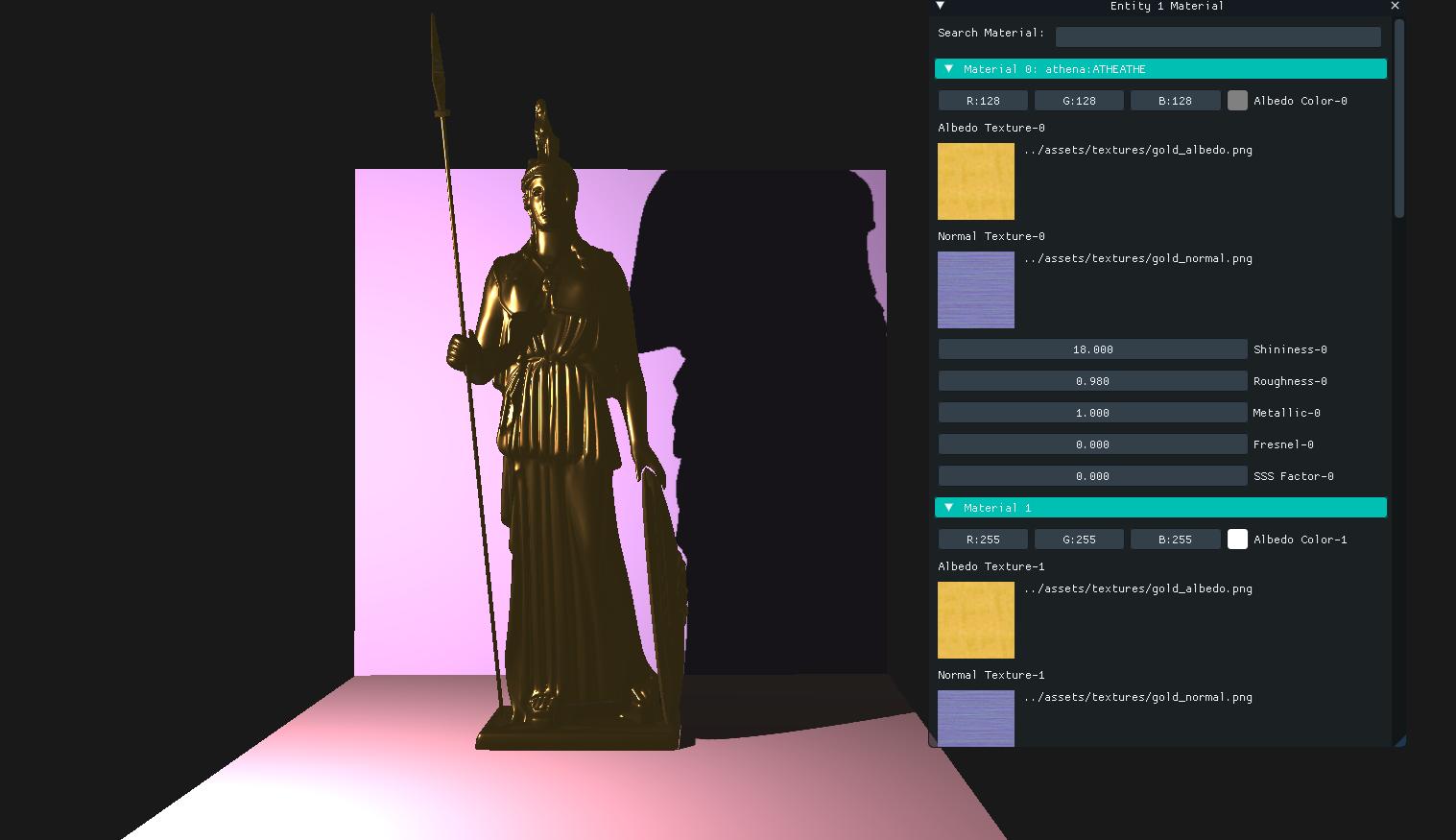The height and width of the screenshot is (840, 1456).
Task: Click the Search Material input field
Action: pos(1218,36)
